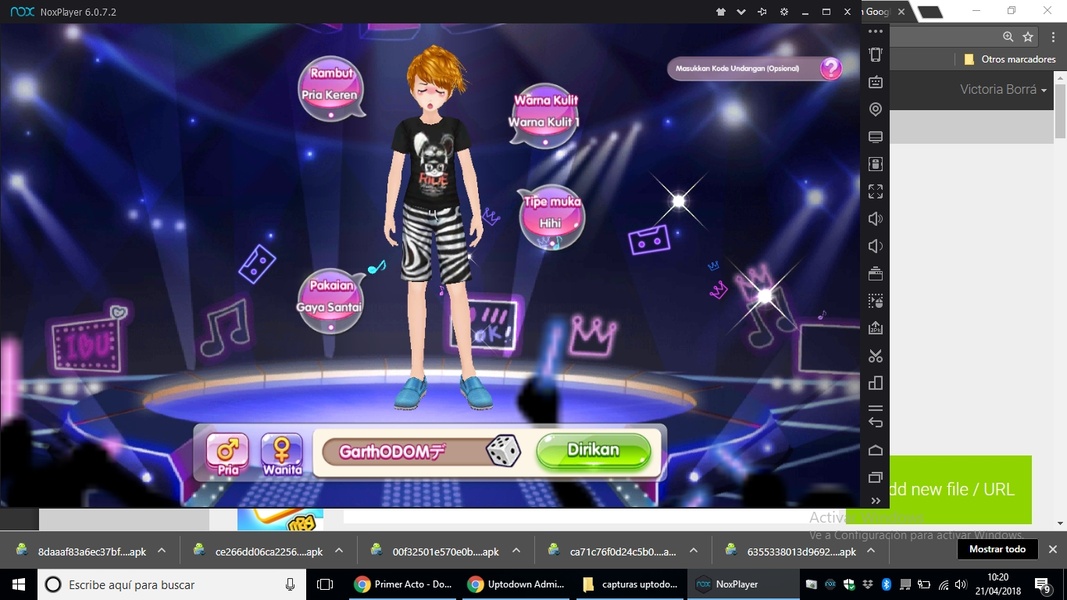Go back using Android back arrow
The width and height of the screenshot is (1067, 600).
coord(876,423)
